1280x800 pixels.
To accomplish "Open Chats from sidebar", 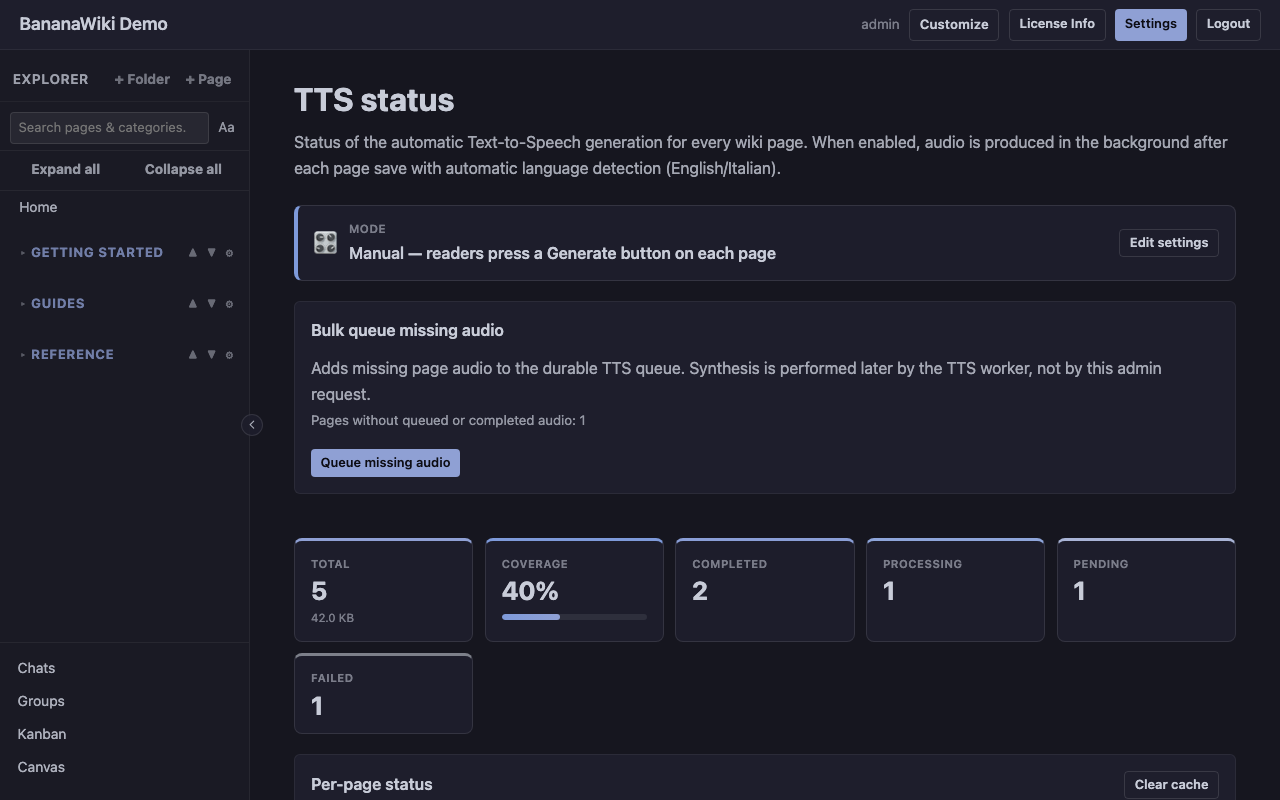I will click(36, 668).
